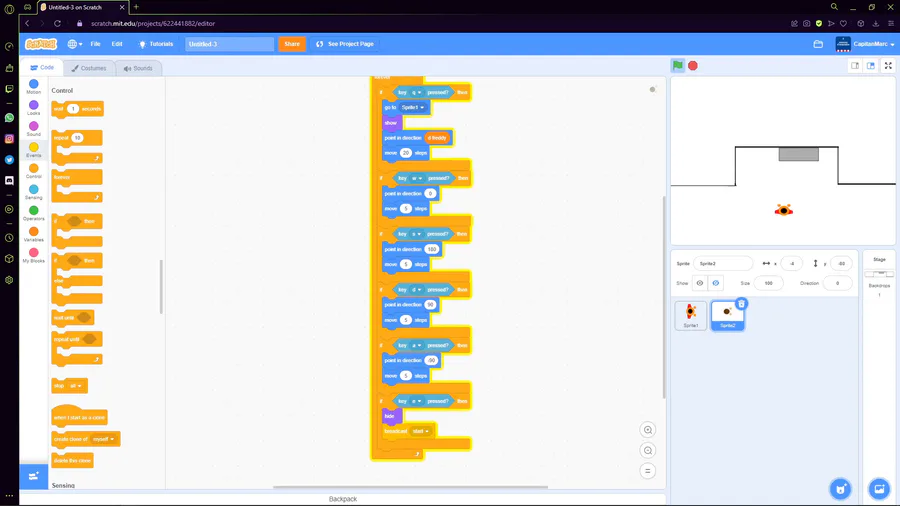The image size is (900, 506).
Task: Click the workspace vertical scrollbar
Action: (664, 297)
